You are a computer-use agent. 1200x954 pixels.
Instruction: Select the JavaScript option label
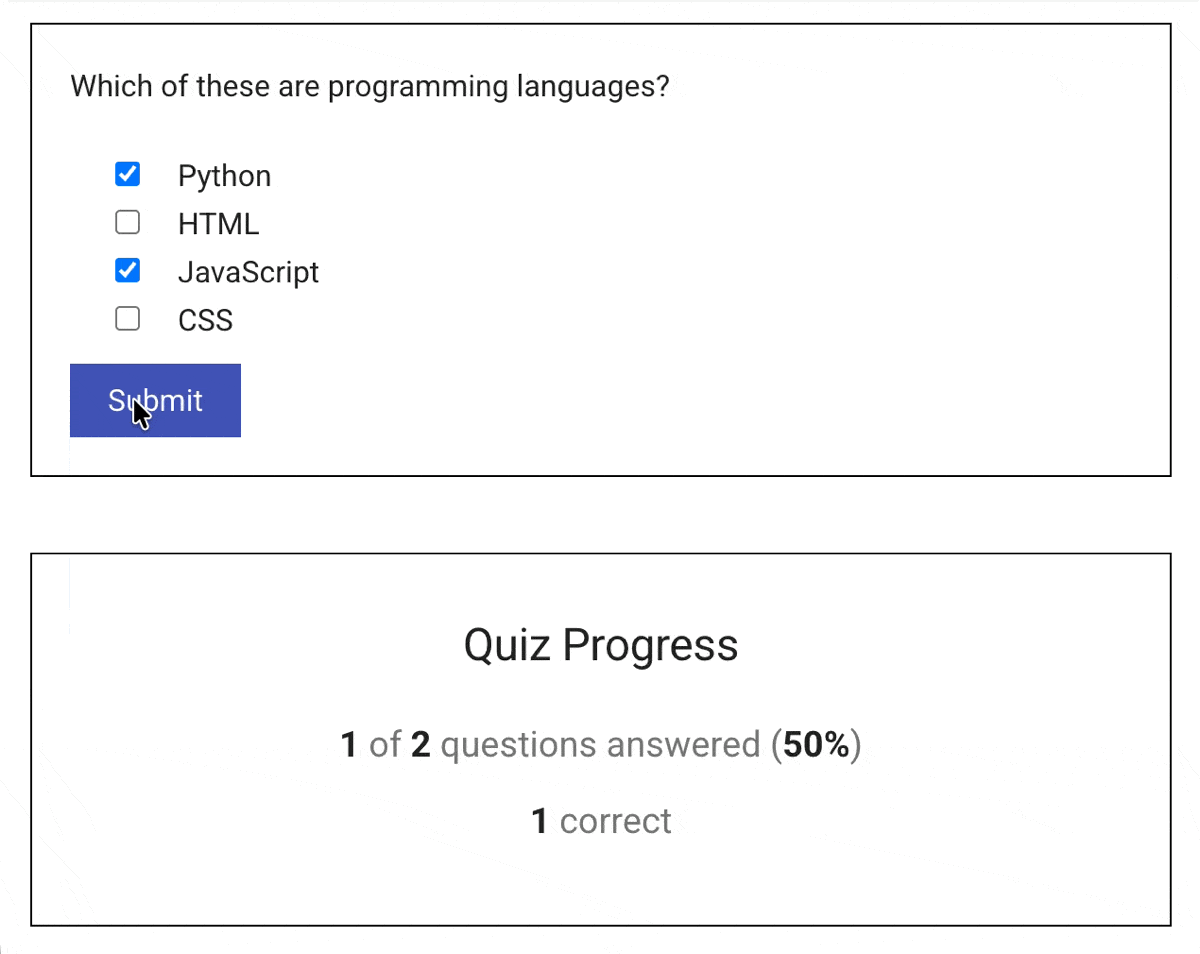[x=248, y=271]
